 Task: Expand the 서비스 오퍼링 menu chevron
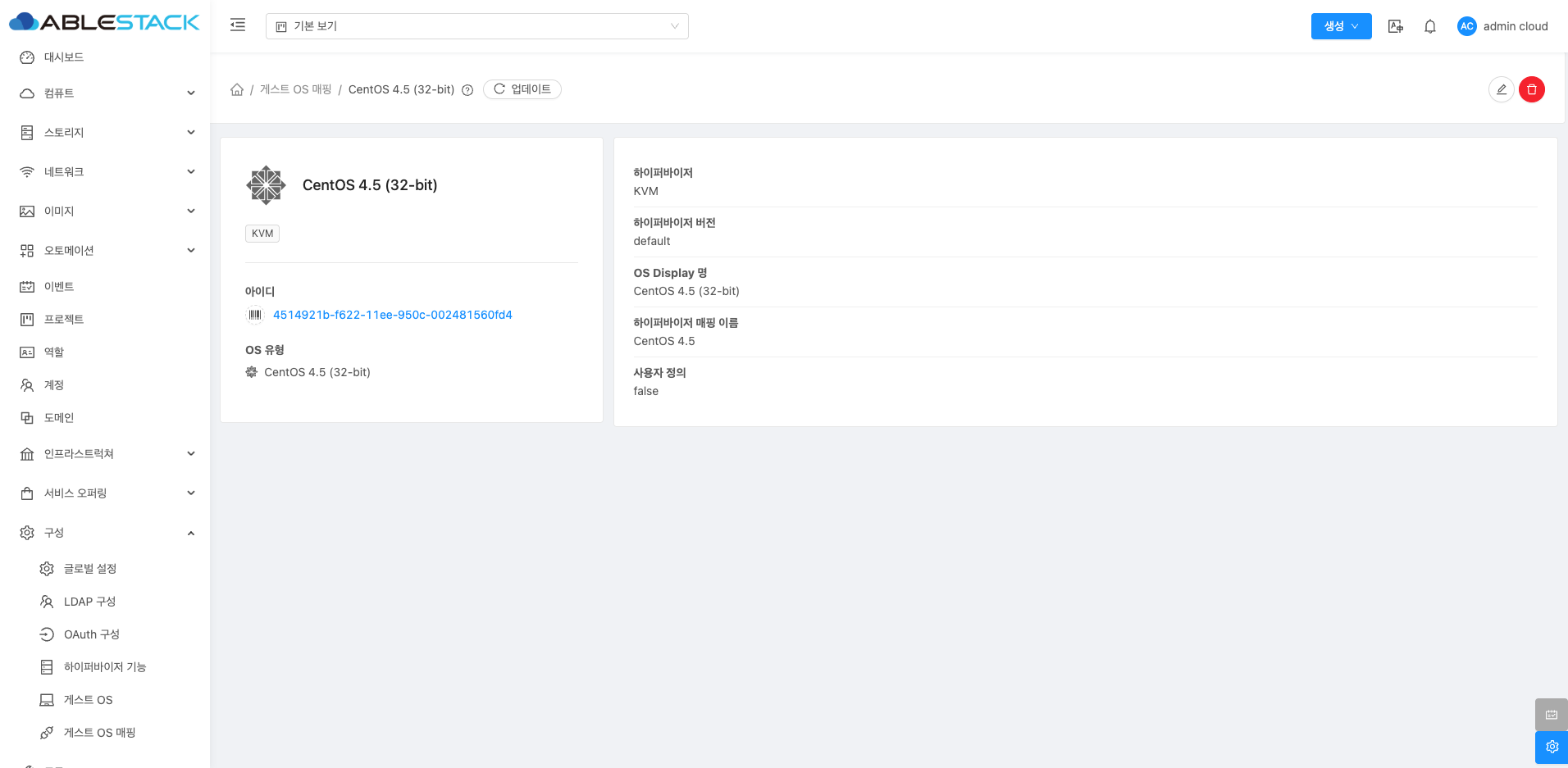191,493
